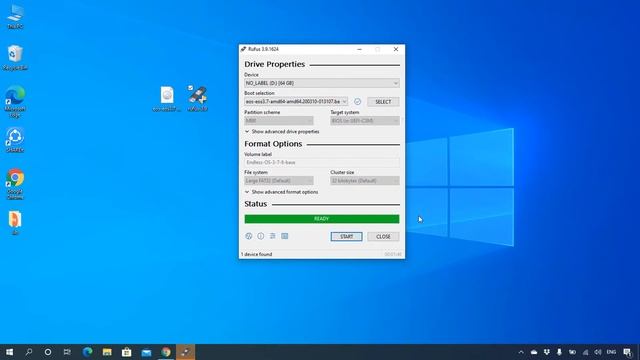Show hidden system tray icons chevron
Viewport: 640px width, 360px height.
(521, 352)
